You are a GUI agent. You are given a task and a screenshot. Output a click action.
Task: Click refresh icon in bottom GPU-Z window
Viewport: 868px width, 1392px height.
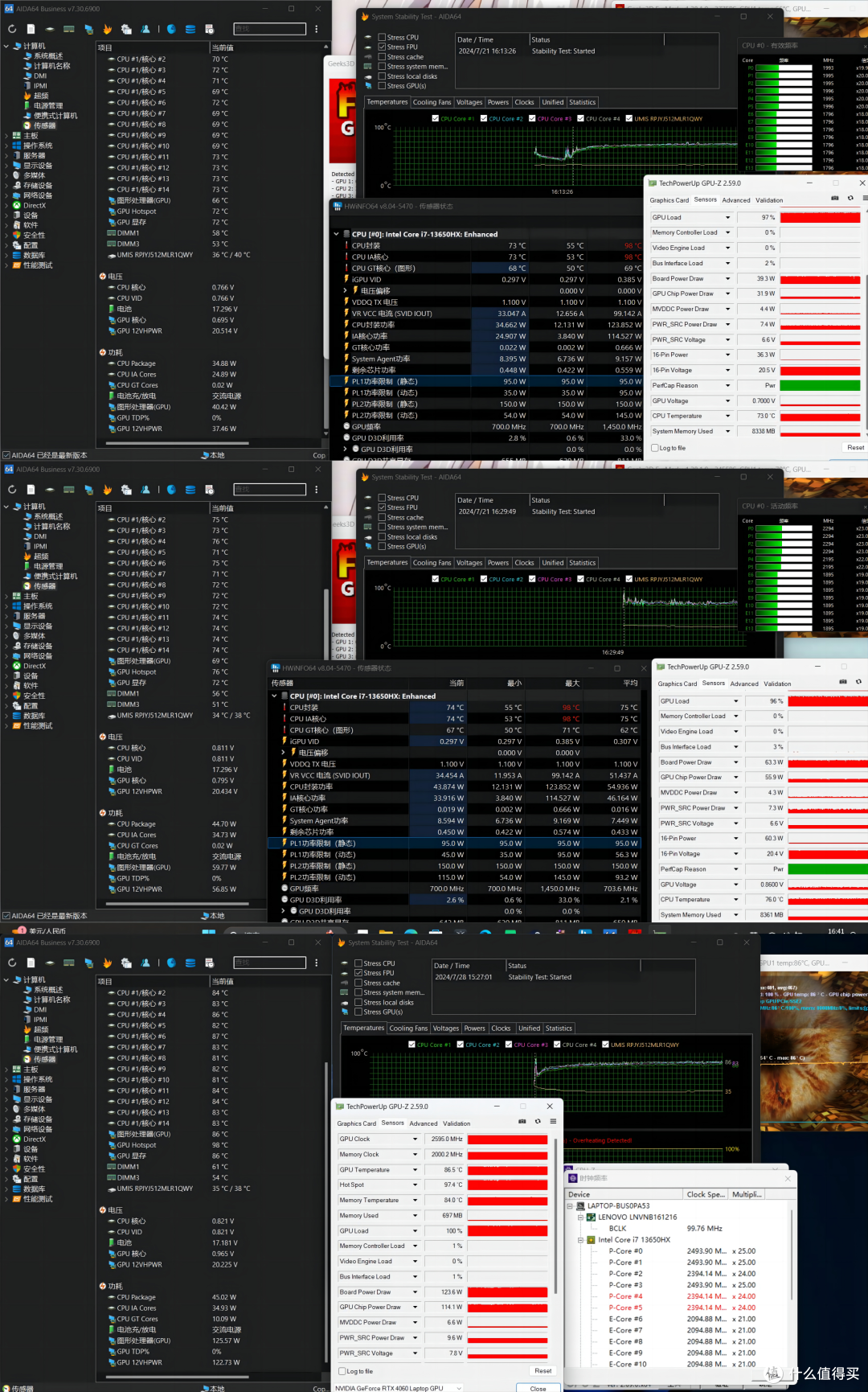pyautogui.click(x=538, y=1121)
